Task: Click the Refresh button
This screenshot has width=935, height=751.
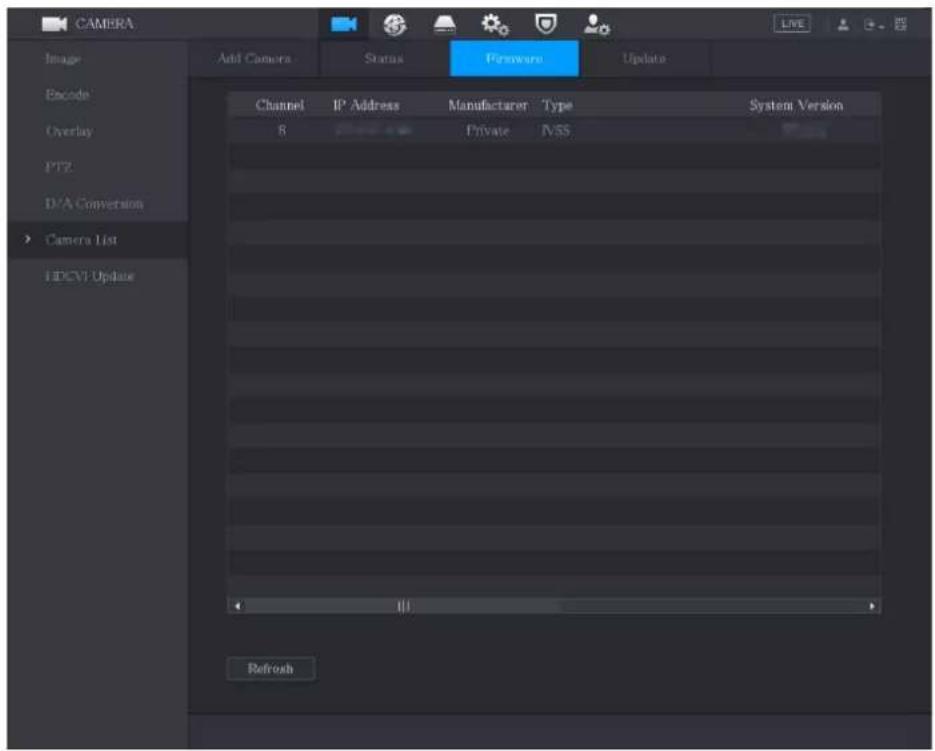Action: coord(271,669)
